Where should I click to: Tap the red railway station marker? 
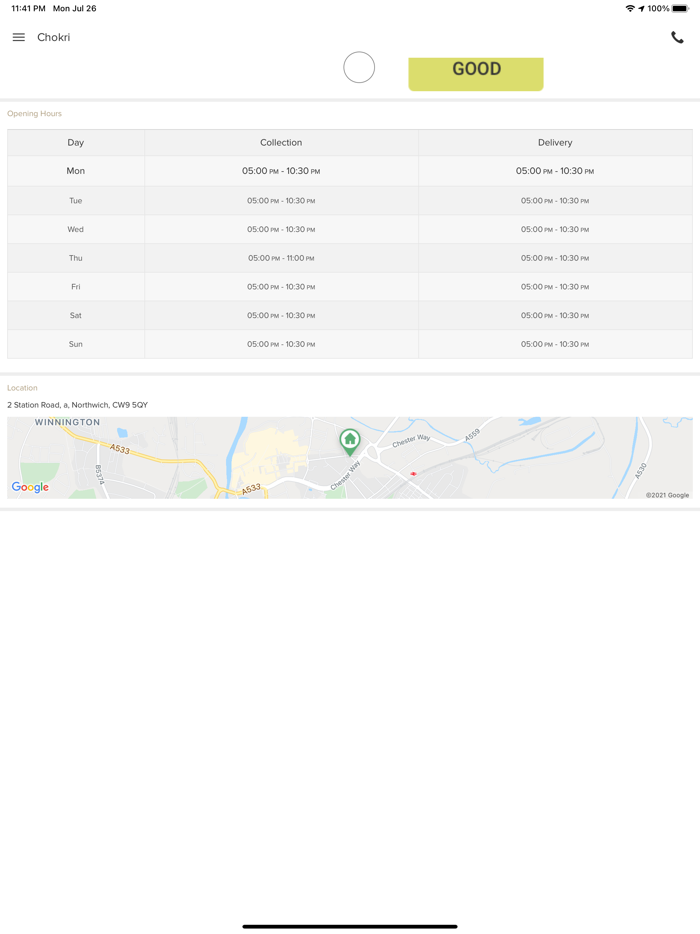click(413, 474)
